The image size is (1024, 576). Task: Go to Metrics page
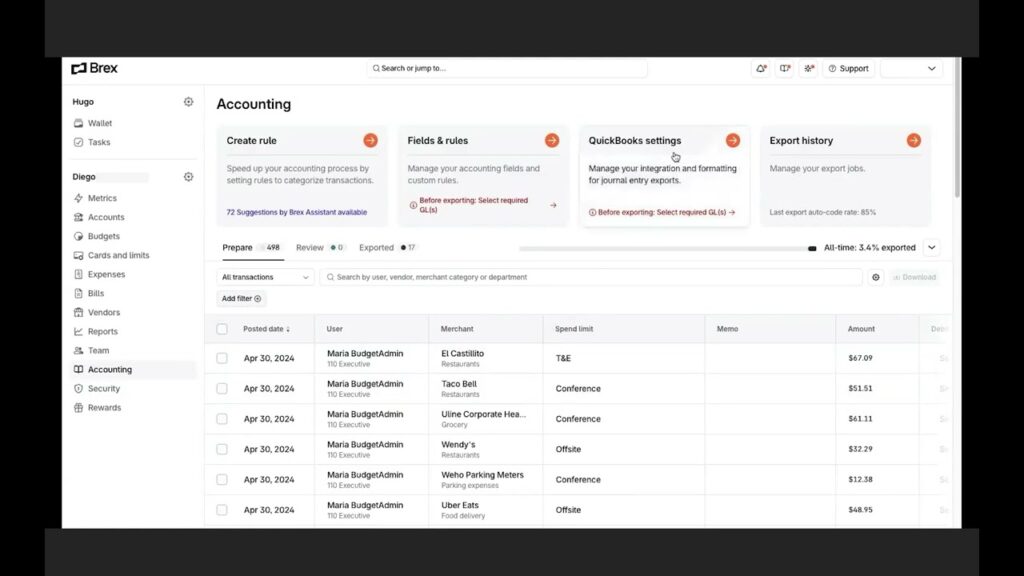click(x=102, y=198)
